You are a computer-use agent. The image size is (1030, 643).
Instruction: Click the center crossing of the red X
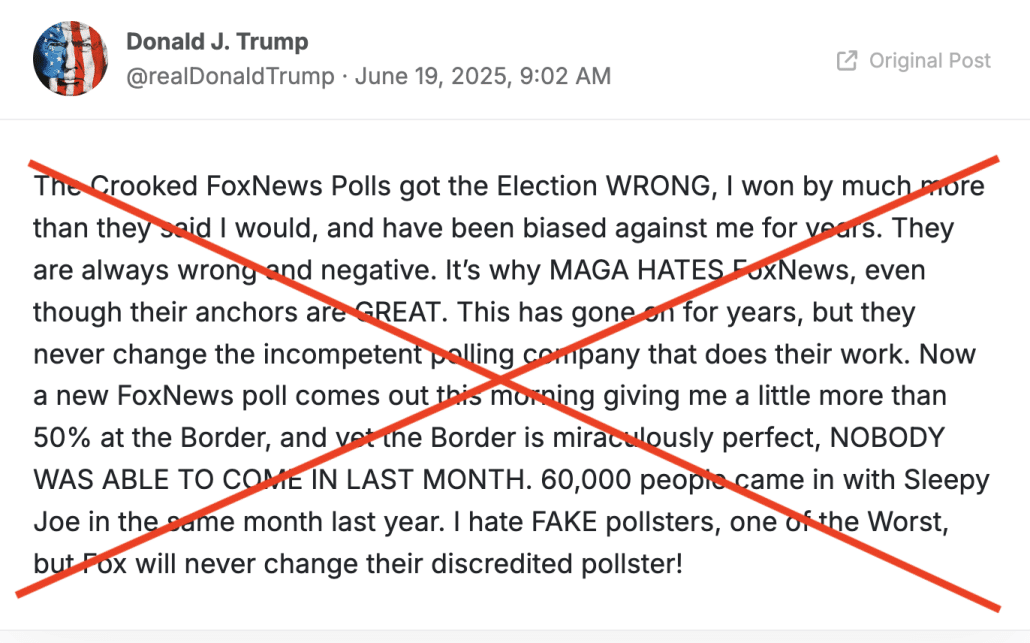click(501, 380)
